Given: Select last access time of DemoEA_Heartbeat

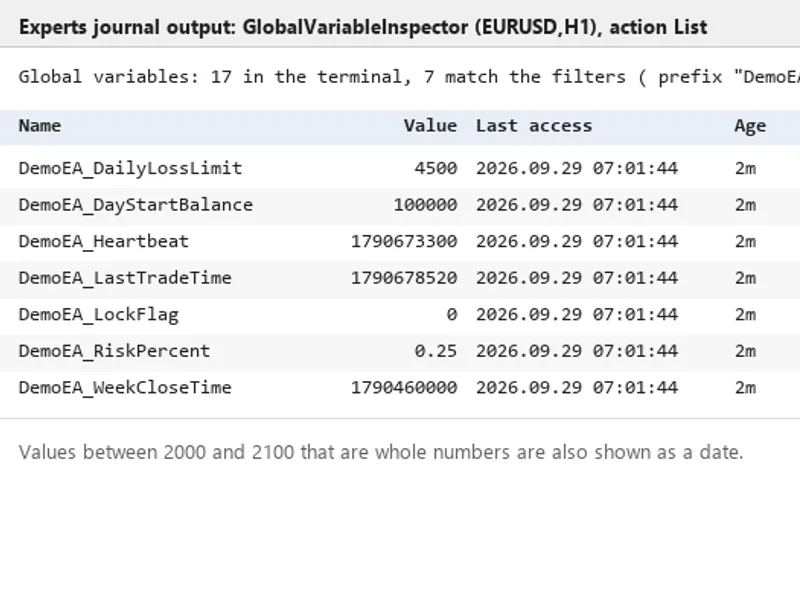Looking at the screenshot, I should 577,241.
